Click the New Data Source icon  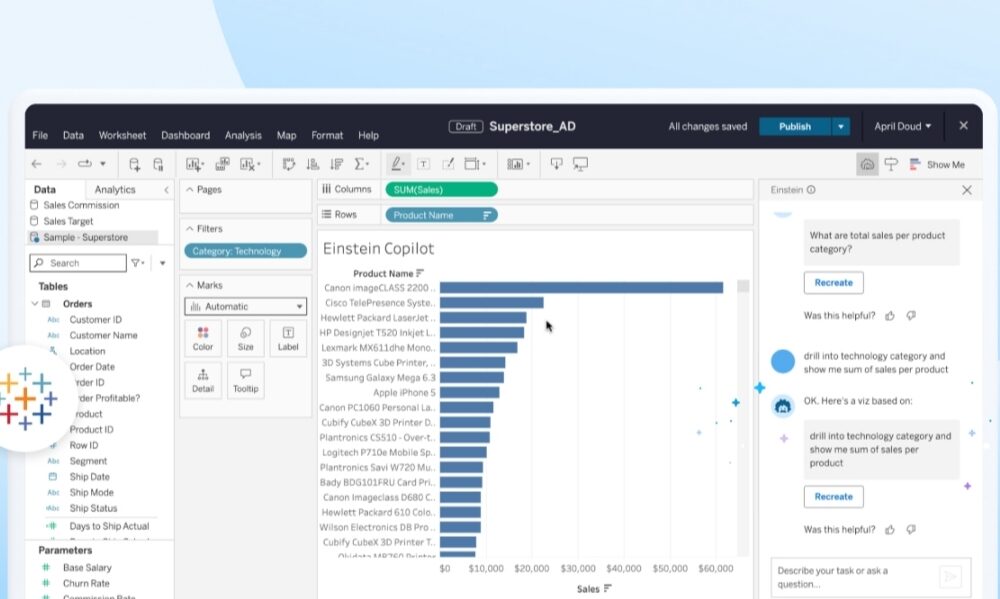pyautogui.click(x=135, y=164)
